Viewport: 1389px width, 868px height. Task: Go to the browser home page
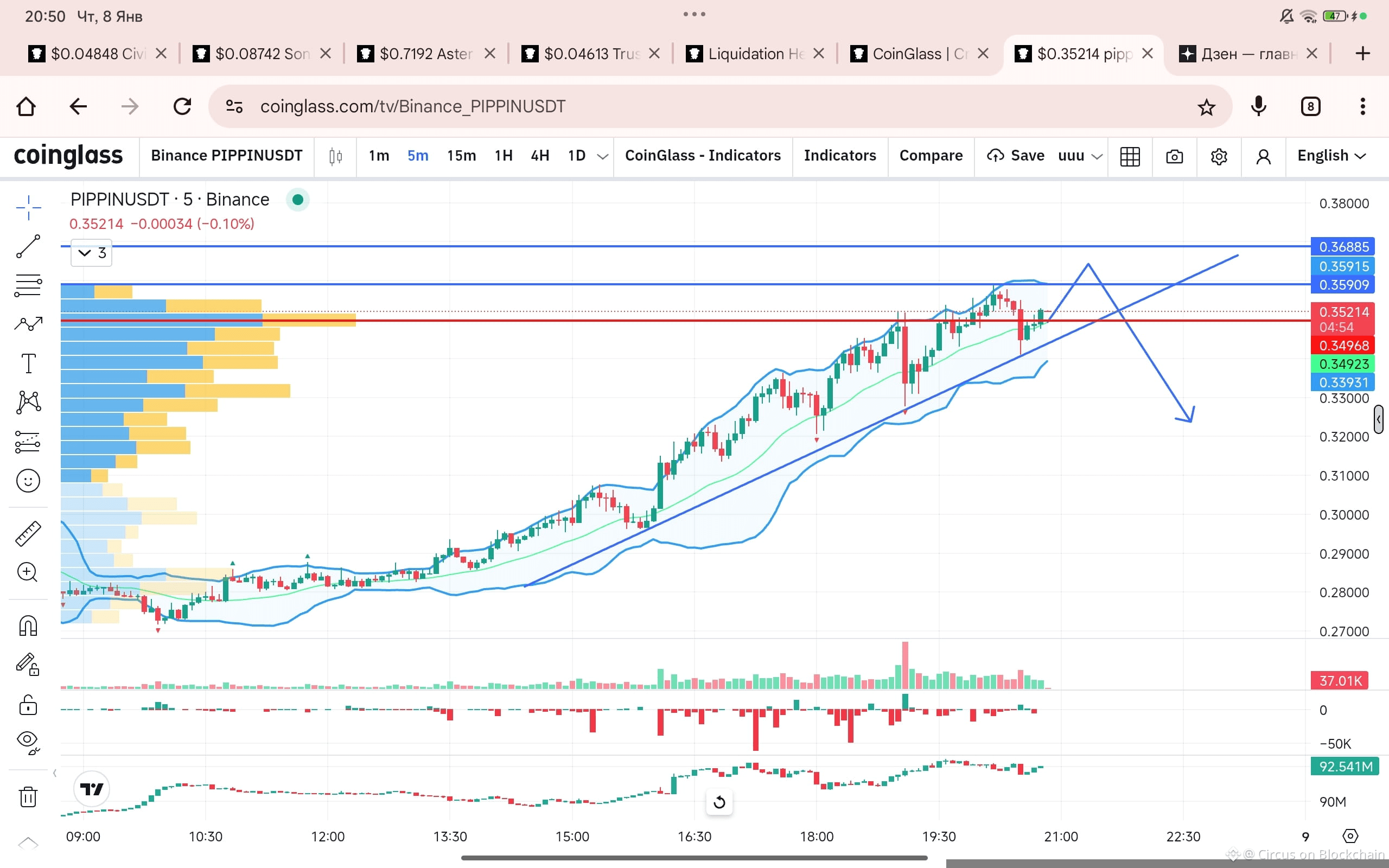(27, 106)
